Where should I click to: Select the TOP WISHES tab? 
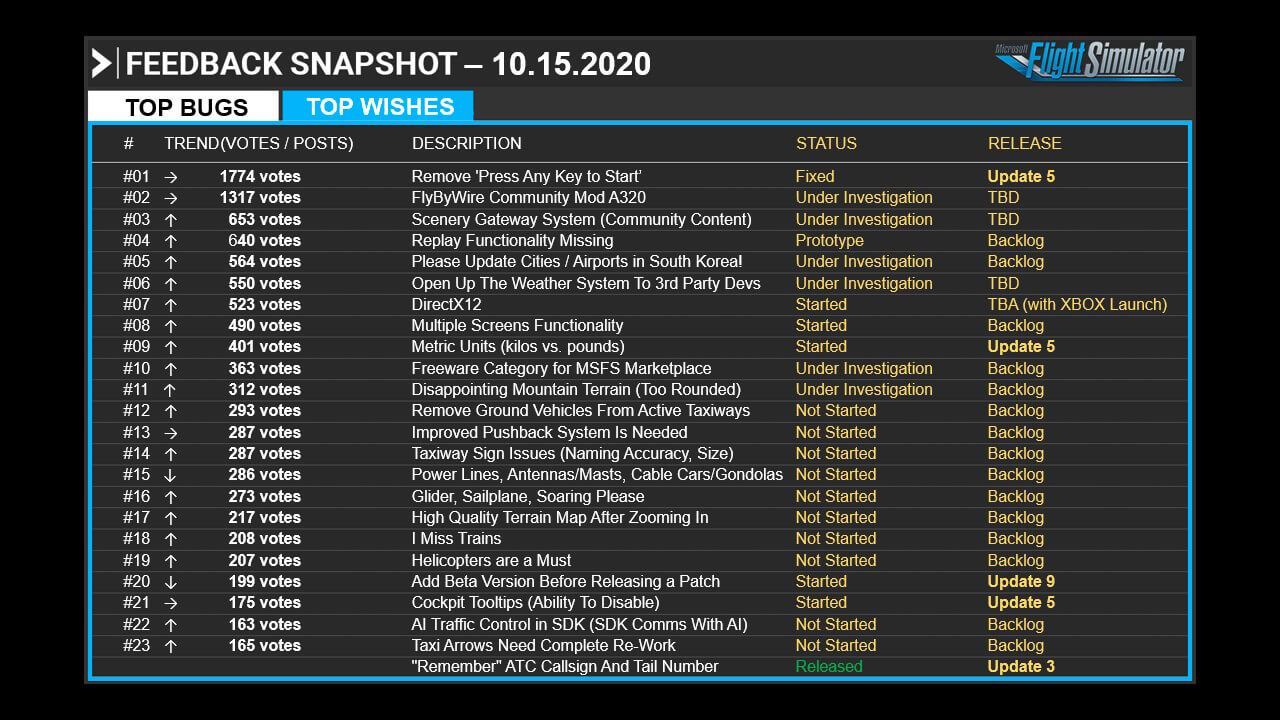(x=378, y=106)
